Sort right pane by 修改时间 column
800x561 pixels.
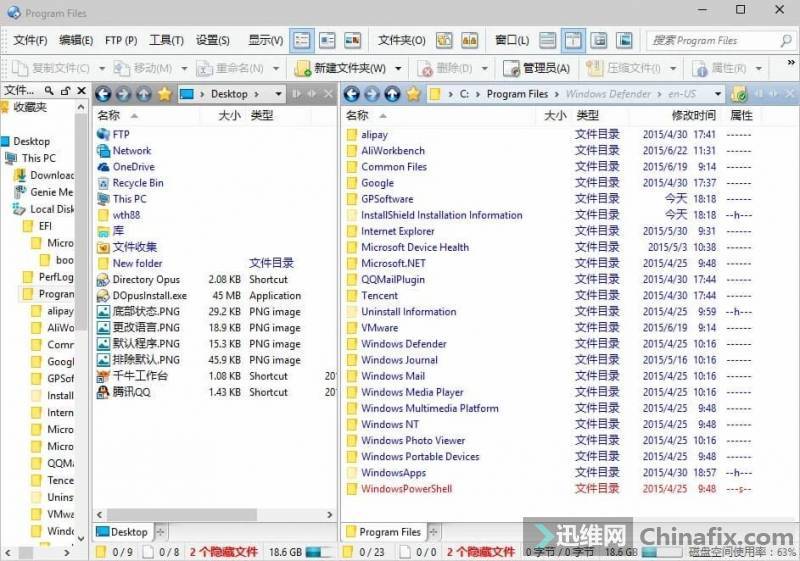pos(693,115)
